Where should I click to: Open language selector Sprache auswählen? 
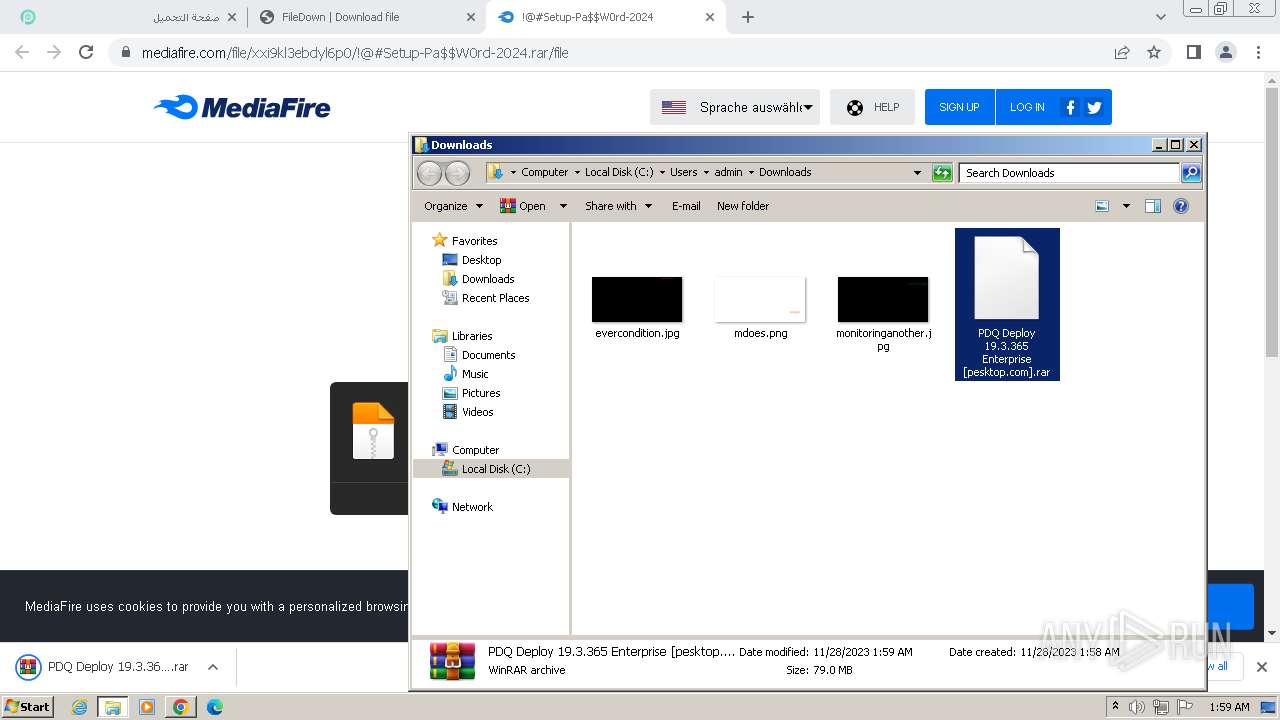tap(735, 107)
